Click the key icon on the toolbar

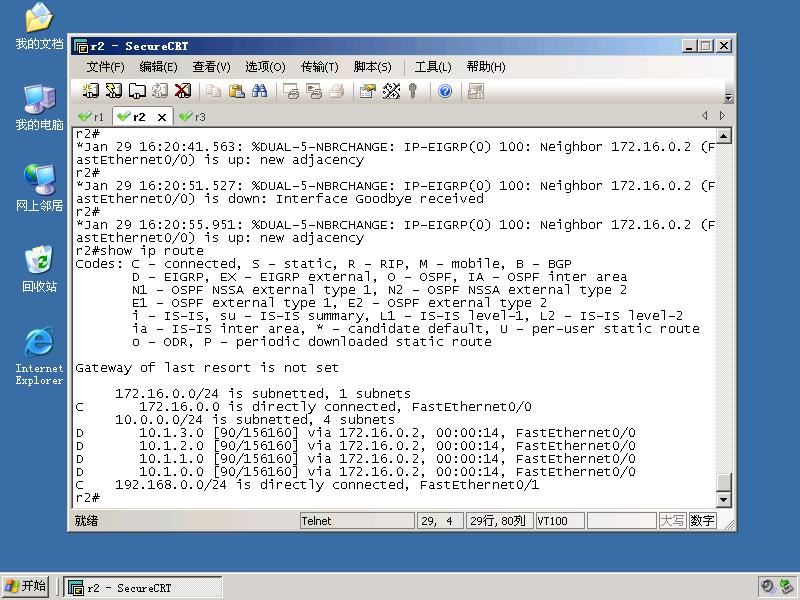click(413, 91)
